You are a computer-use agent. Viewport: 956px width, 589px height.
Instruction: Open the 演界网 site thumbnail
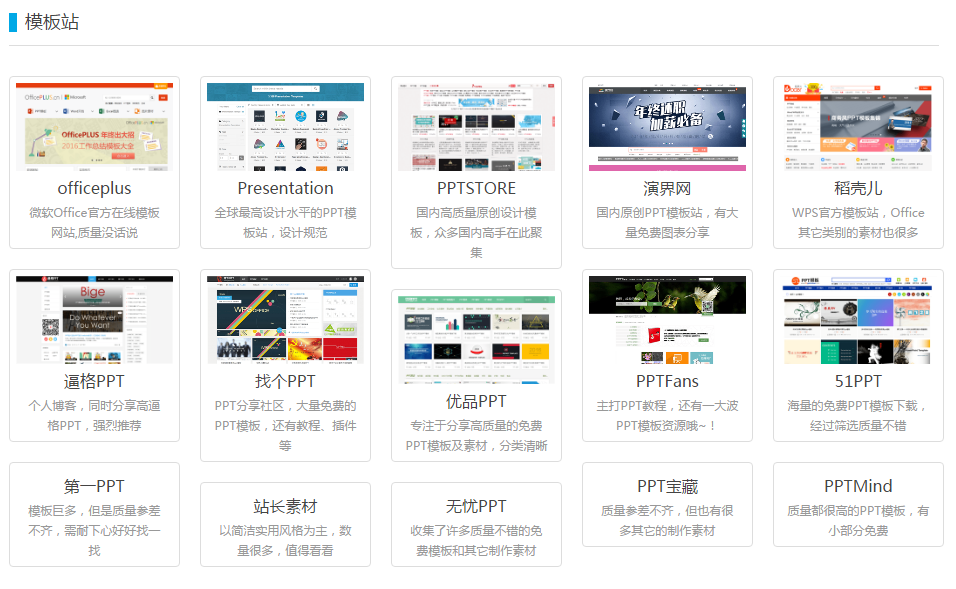(x=667, y=127)
